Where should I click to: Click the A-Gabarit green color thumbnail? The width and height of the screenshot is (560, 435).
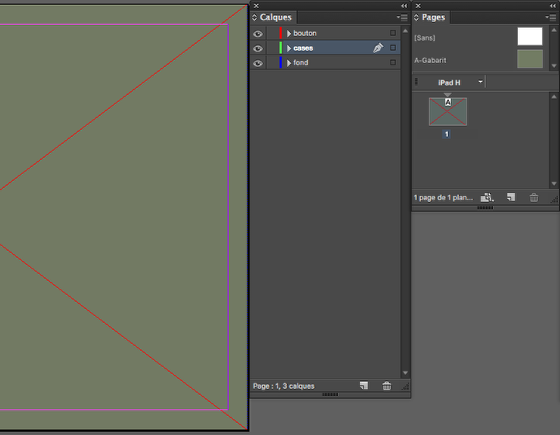pyautogui.click(x=530, y=59)
